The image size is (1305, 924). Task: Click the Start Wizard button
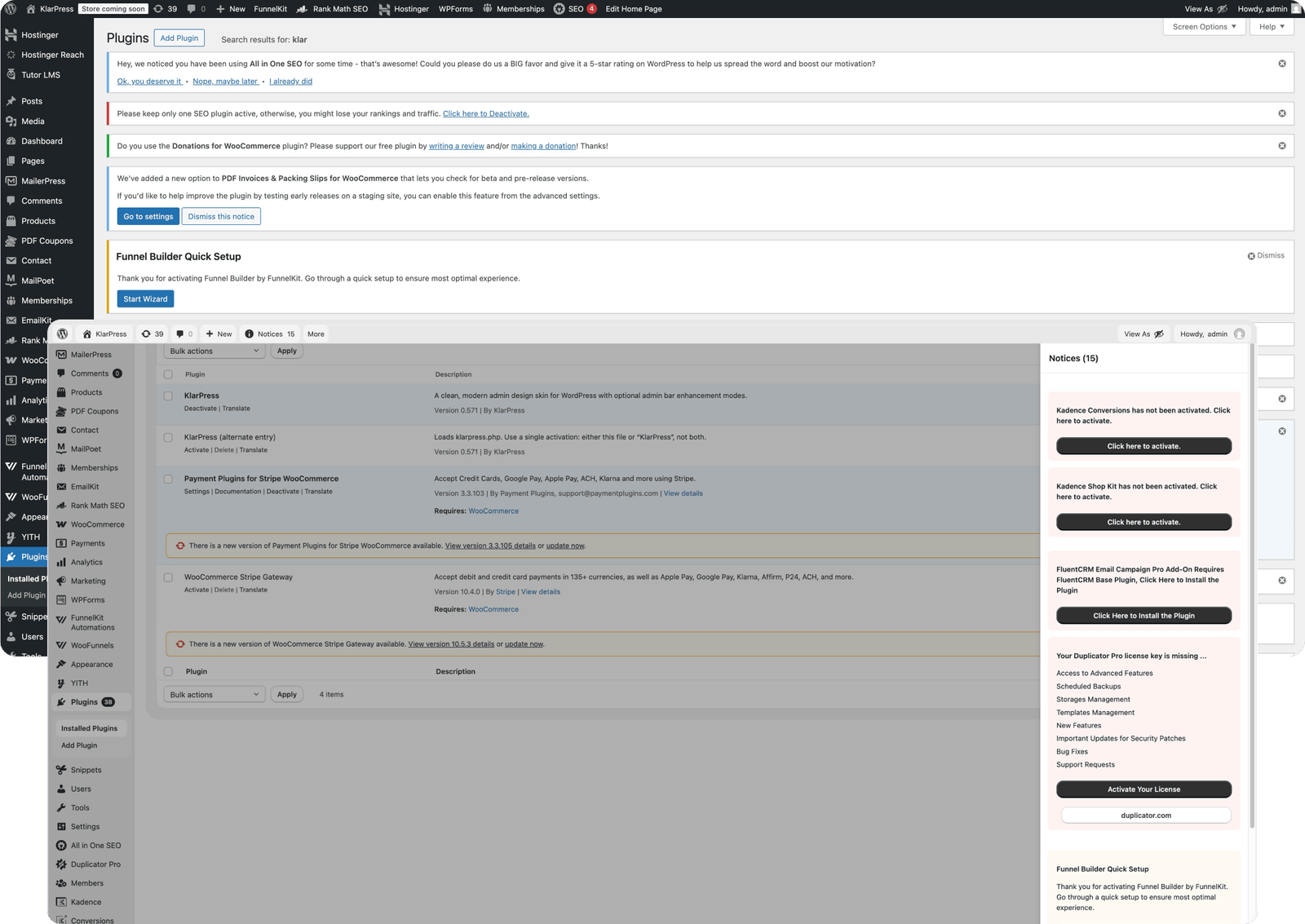[145, 299]
